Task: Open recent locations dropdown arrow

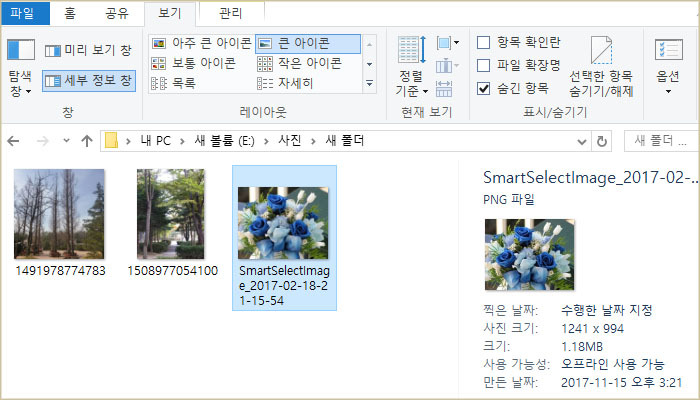Action: point(66,141)
